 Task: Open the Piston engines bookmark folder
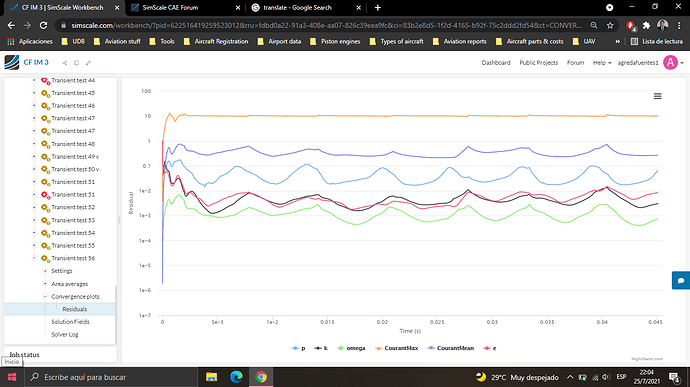click(x=335, y=41)
